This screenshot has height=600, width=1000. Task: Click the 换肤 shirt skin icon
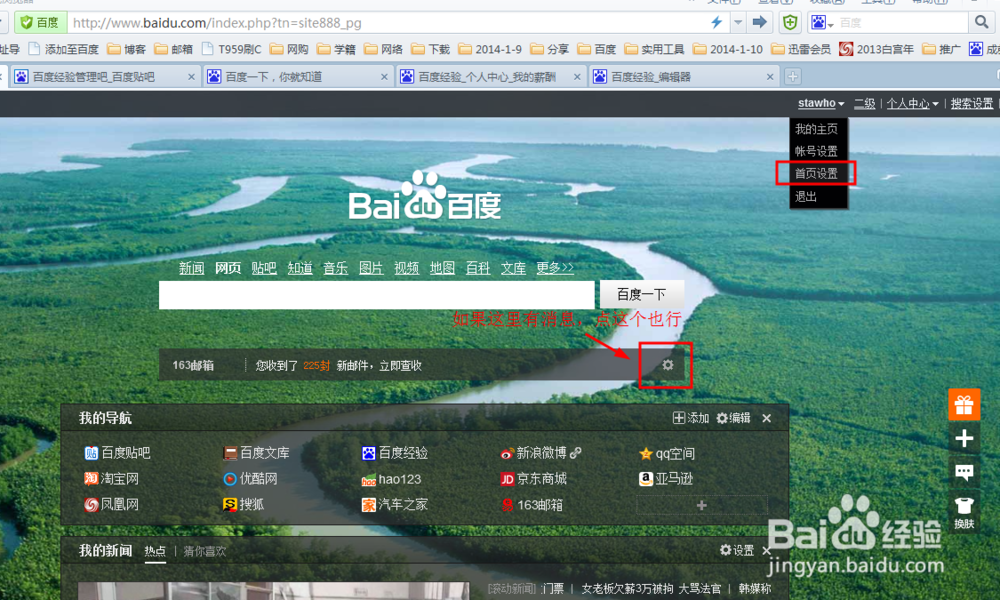[x=964, y=513]
